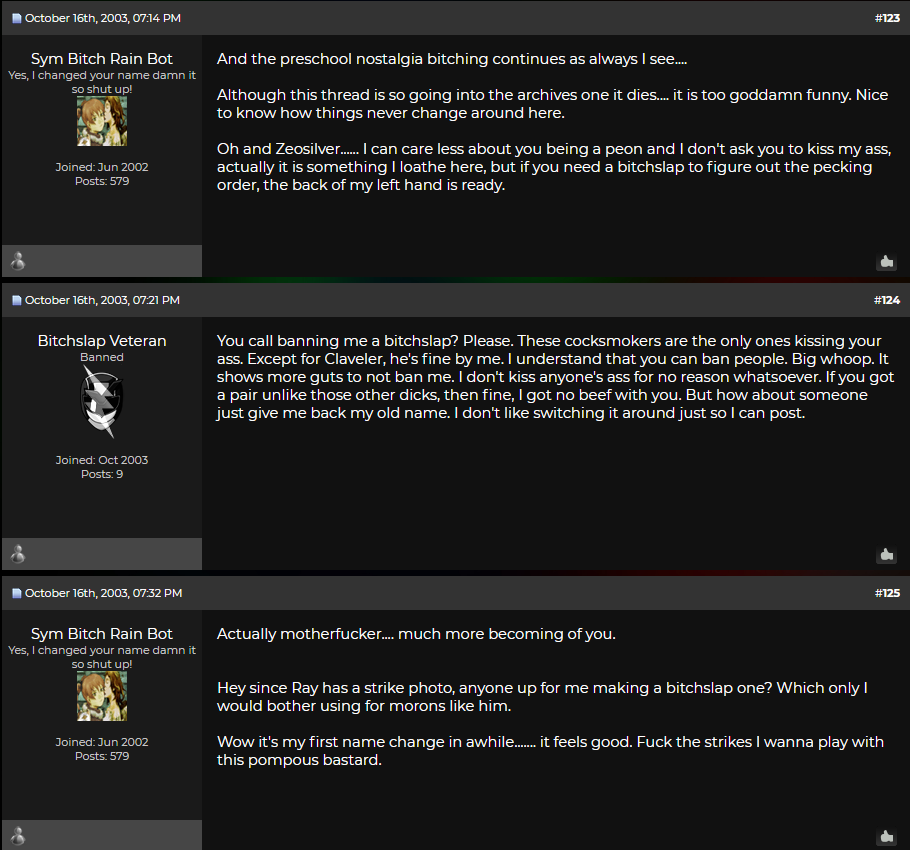Image resolution: width=910 pixels, height=850 pixels.
Task: Open Sym Bitch Rain Bot profile in post #123
Action: (102, 59)
